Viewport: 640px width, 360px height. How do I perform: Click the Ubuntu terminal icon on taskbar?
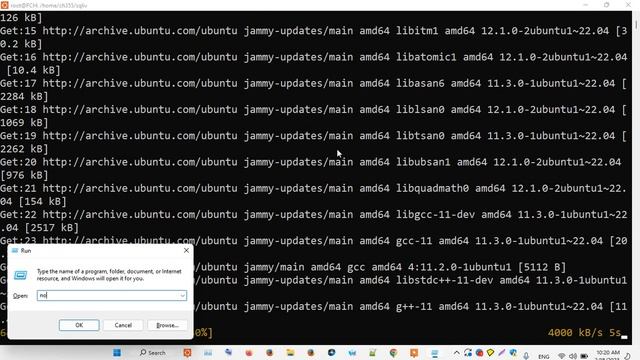tap(187, 353)
